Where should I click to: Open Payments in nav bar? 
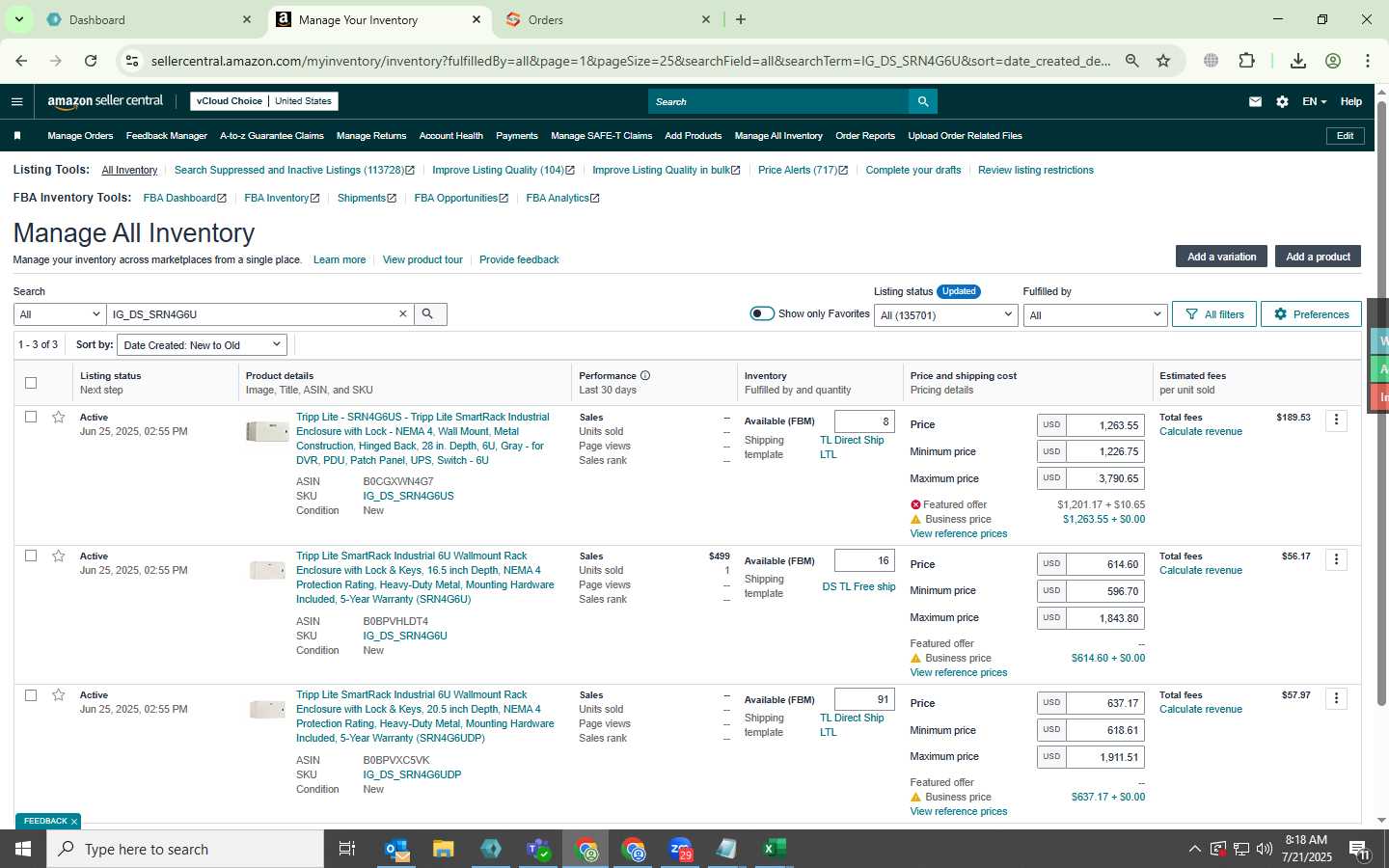[x=517, y=136]
